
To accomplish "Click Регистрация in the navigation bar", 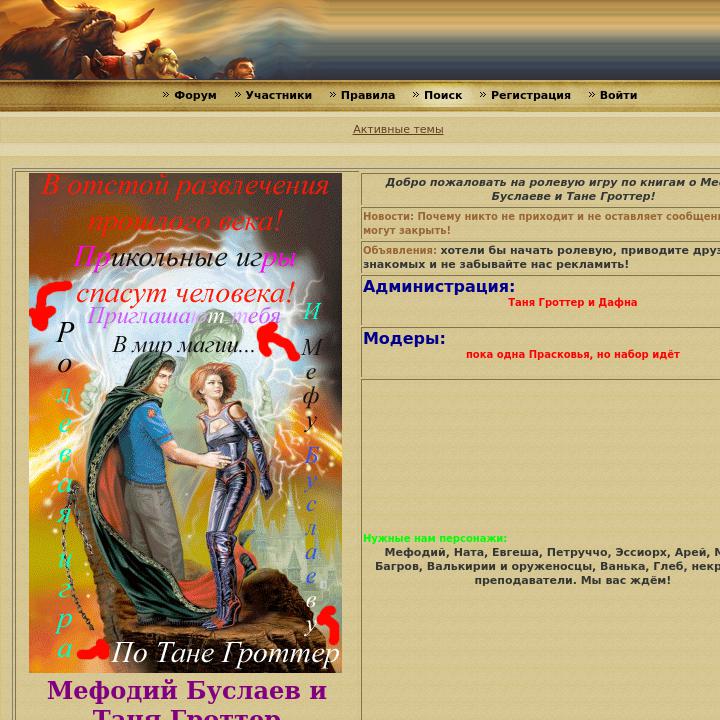I will 530,95.
